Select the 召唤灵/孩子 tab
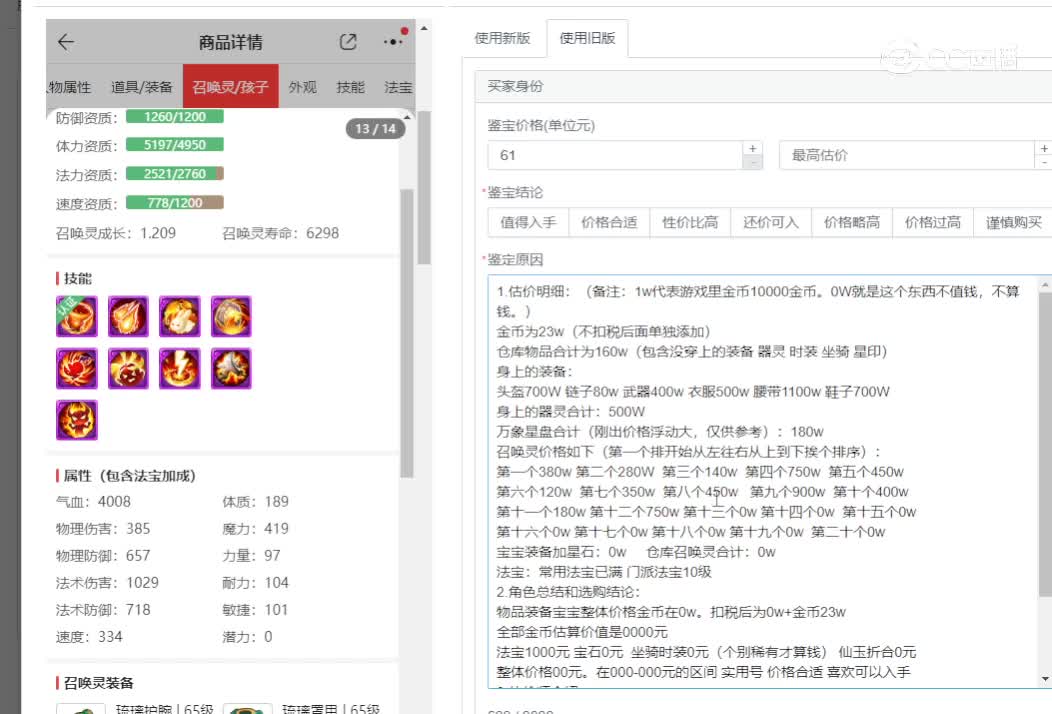 [230, 87]
